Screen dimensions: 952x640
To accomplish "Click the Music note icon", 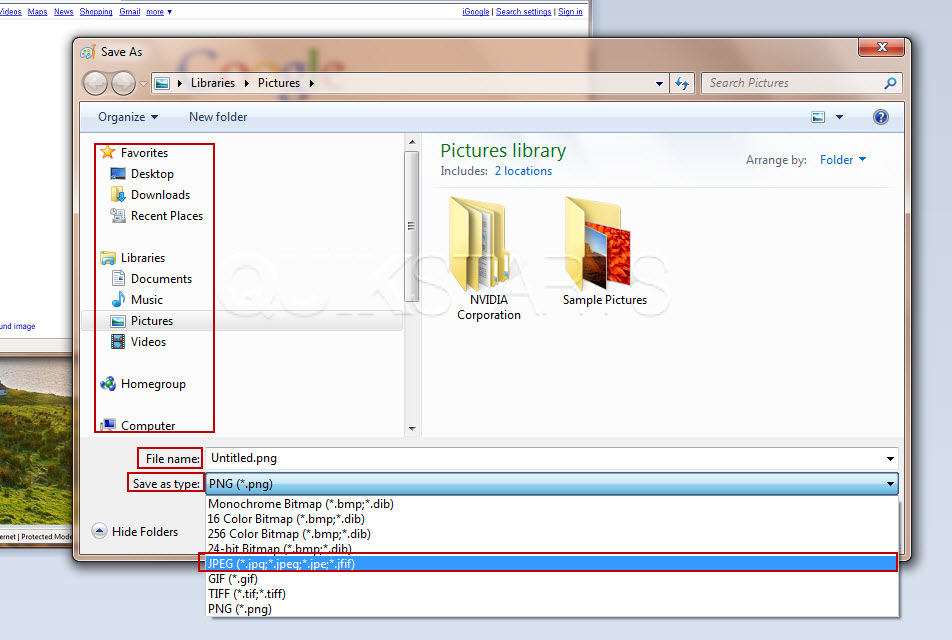I will (118, 299).
